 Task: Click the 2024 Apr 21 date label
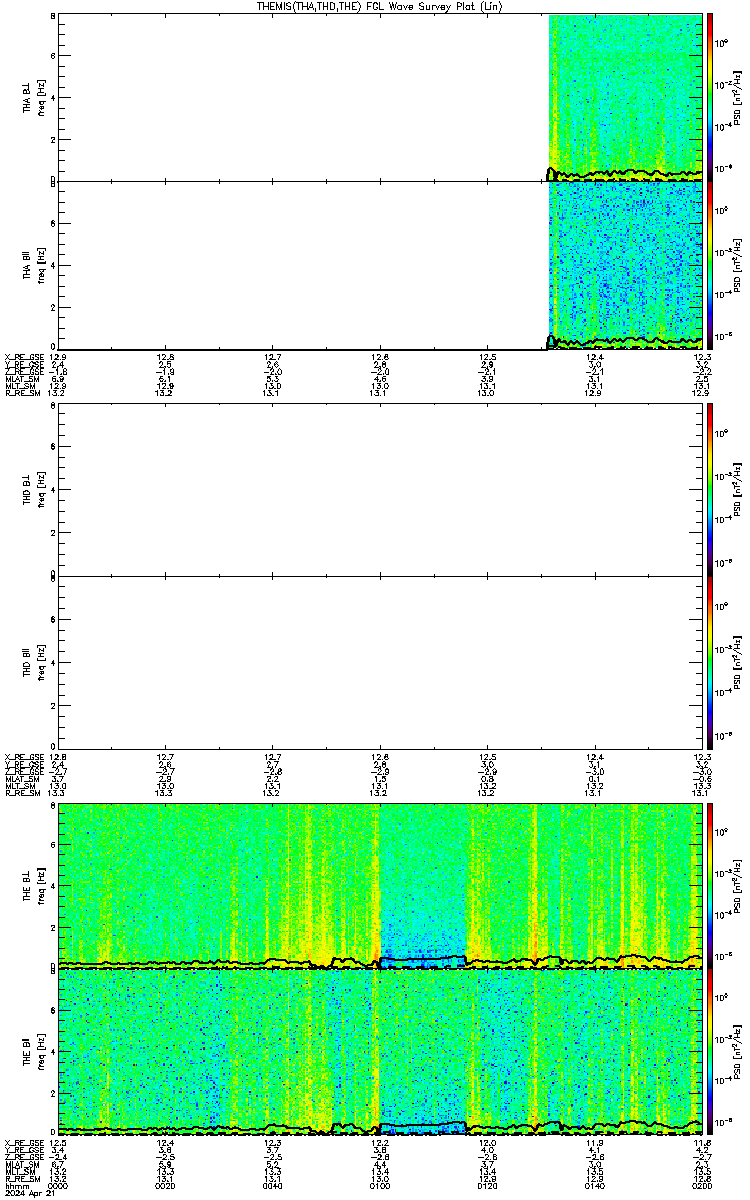(25, 1193)
